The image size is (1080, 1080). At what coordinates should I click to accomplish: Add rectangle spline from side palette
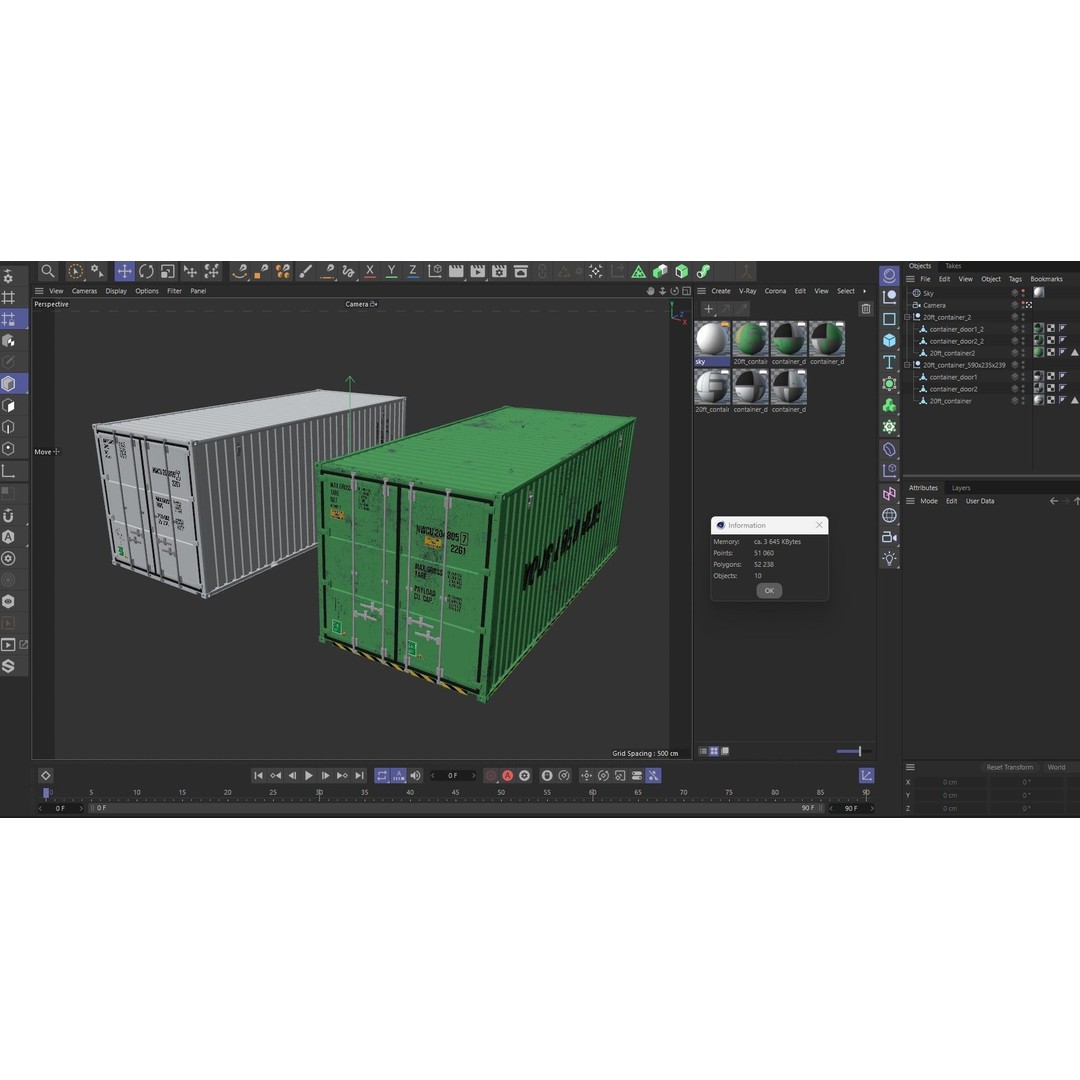(x=889, y=319)
